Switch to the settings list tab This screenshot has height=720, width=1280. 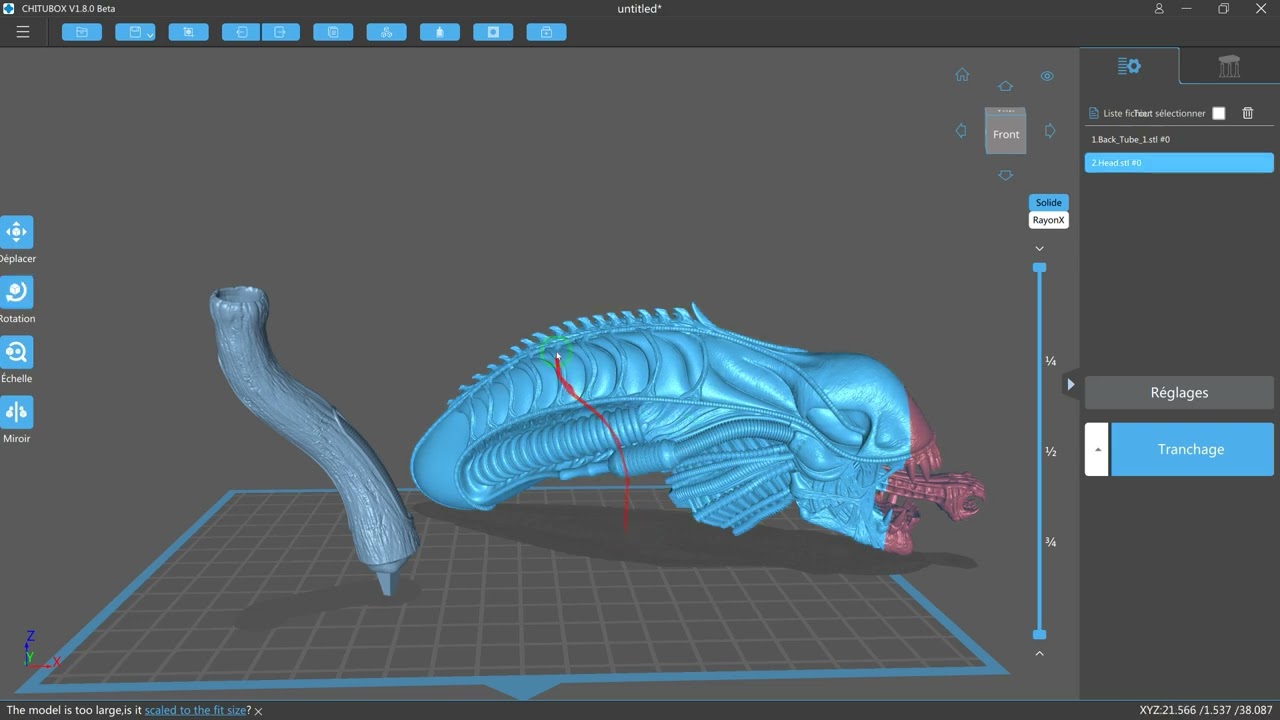point(1129,66)
